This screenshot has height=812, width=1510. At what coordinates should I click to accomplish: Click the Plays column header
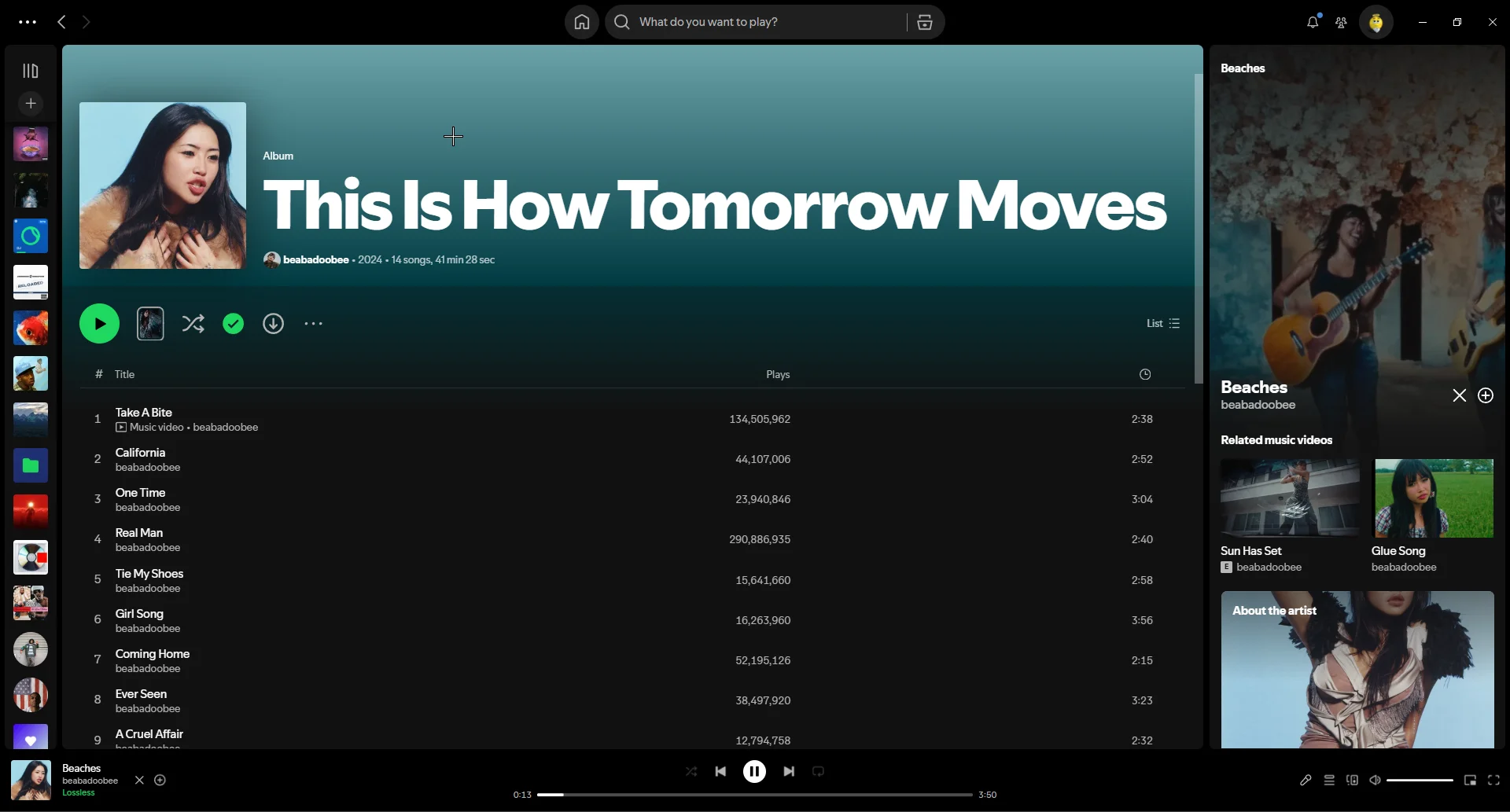(x=778, y=374)
